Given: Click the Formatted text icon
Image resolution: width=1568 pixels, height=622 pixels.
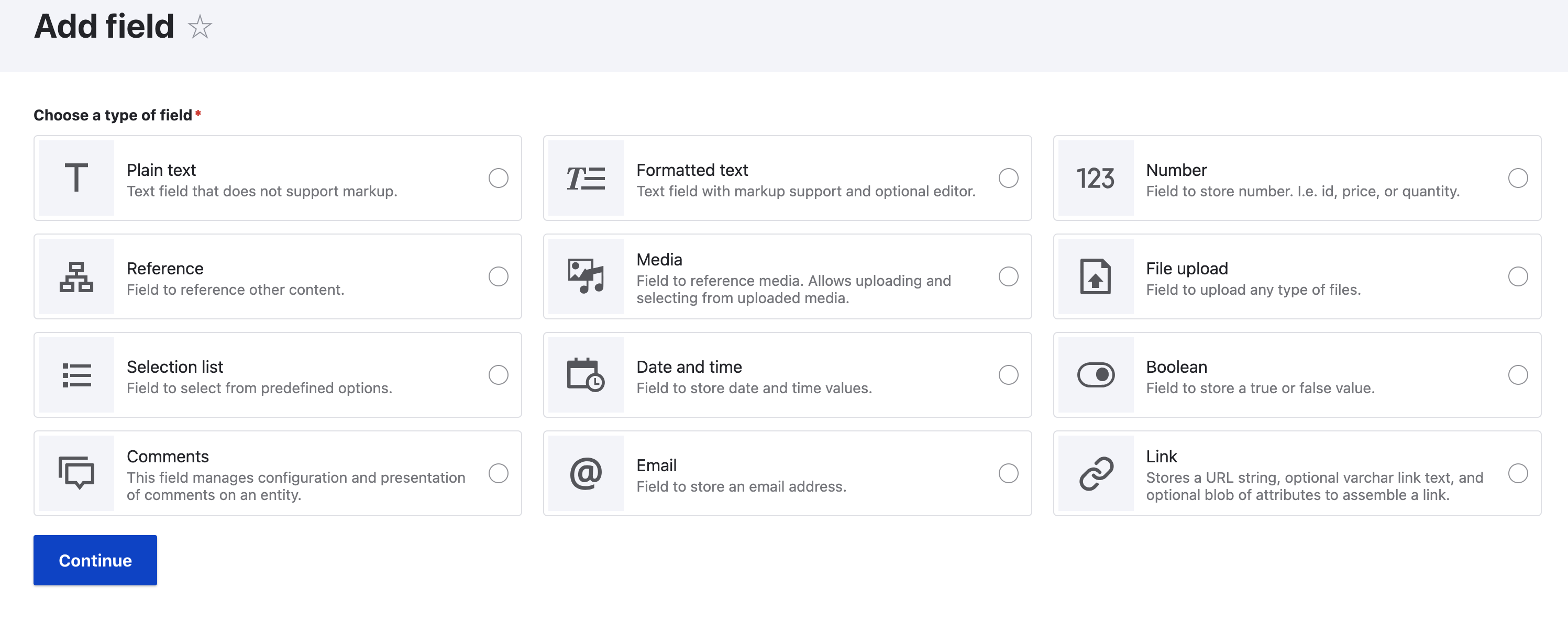Looking at the screenshot, I should [x=586, y=177].
